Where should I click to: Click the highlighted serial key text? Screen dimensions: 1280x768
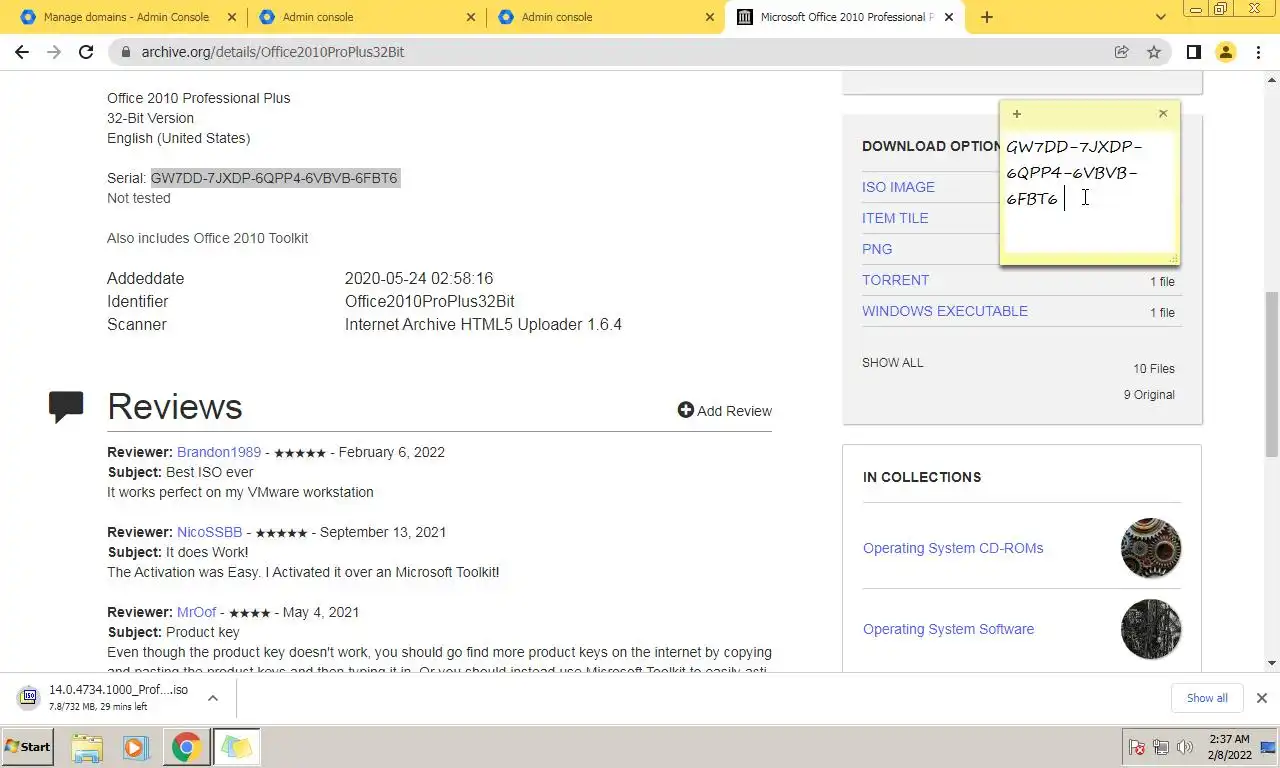(274, 178)
